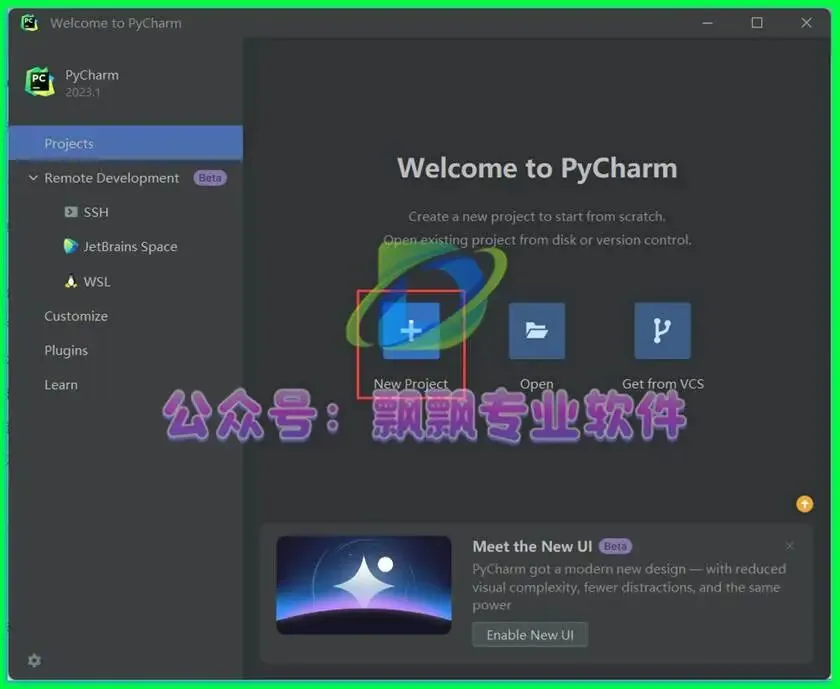This screenshot has height=689, width=840.
Task: Click the JetBrains Space logo icon
Action: click(x=71, y=246)
